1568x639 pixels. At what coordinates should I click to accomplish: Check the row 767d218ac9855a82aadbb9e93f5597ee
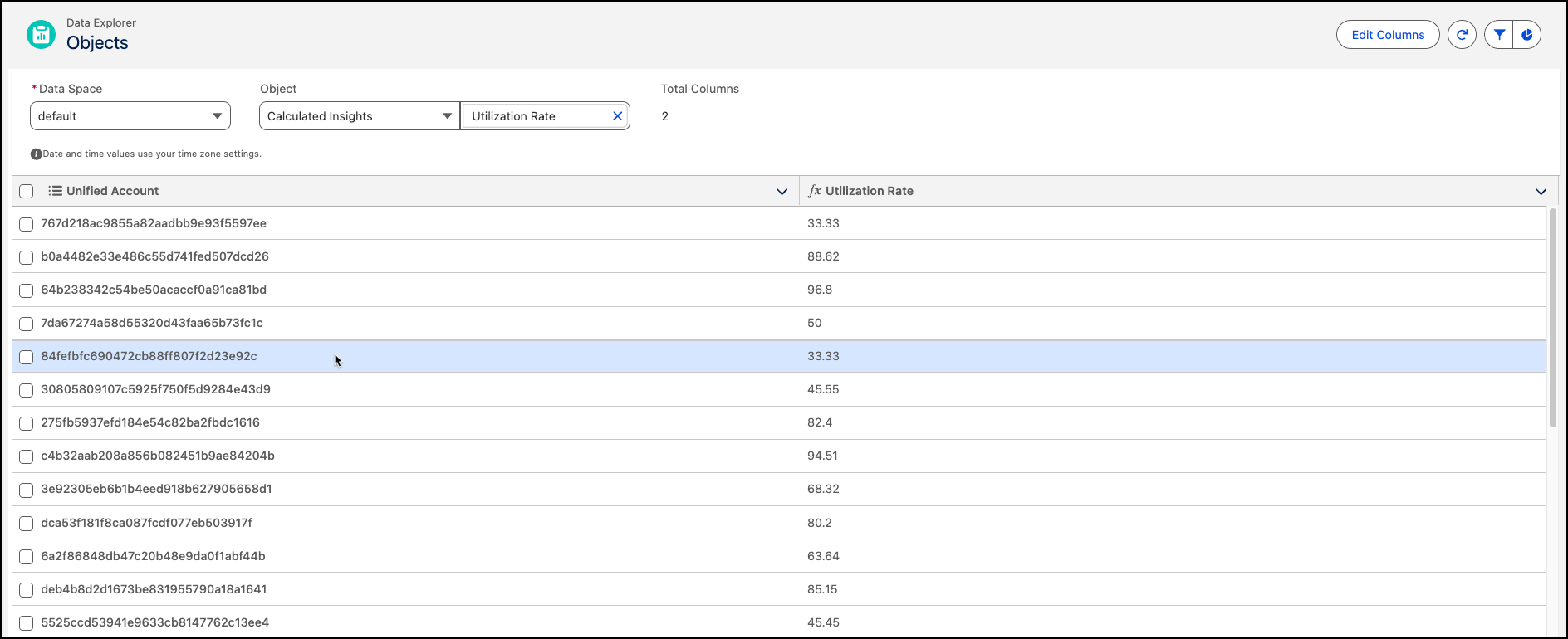click(27, 224)
